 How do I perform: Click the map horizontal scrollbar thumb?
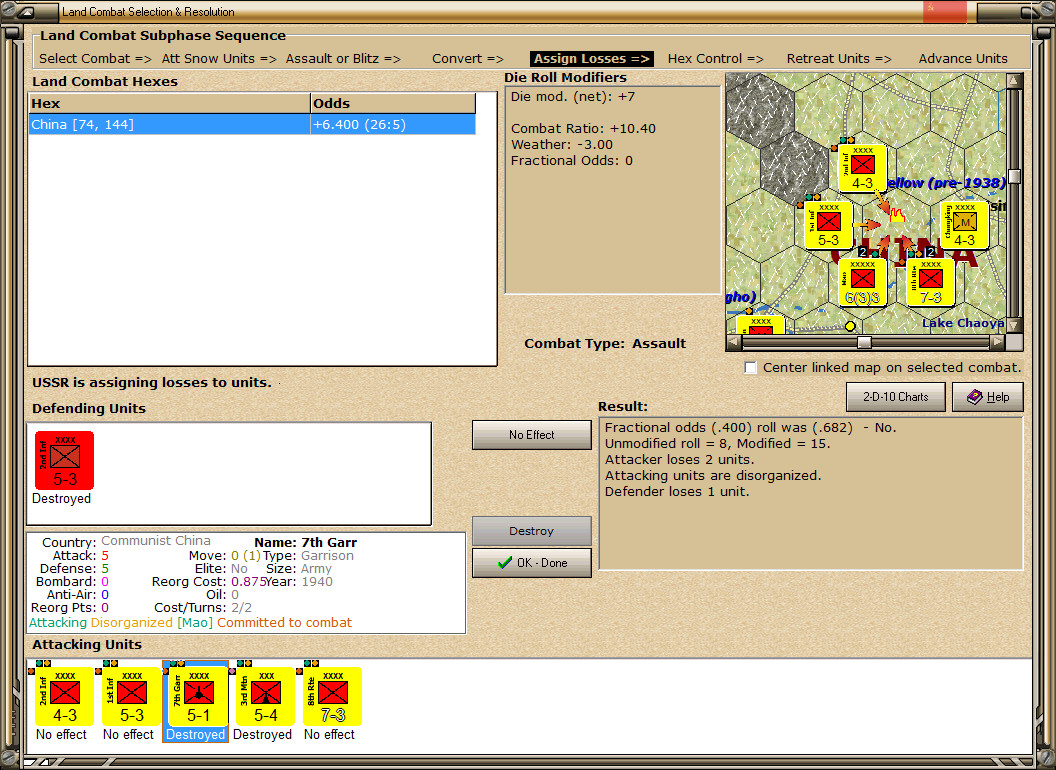pos(864,342)
